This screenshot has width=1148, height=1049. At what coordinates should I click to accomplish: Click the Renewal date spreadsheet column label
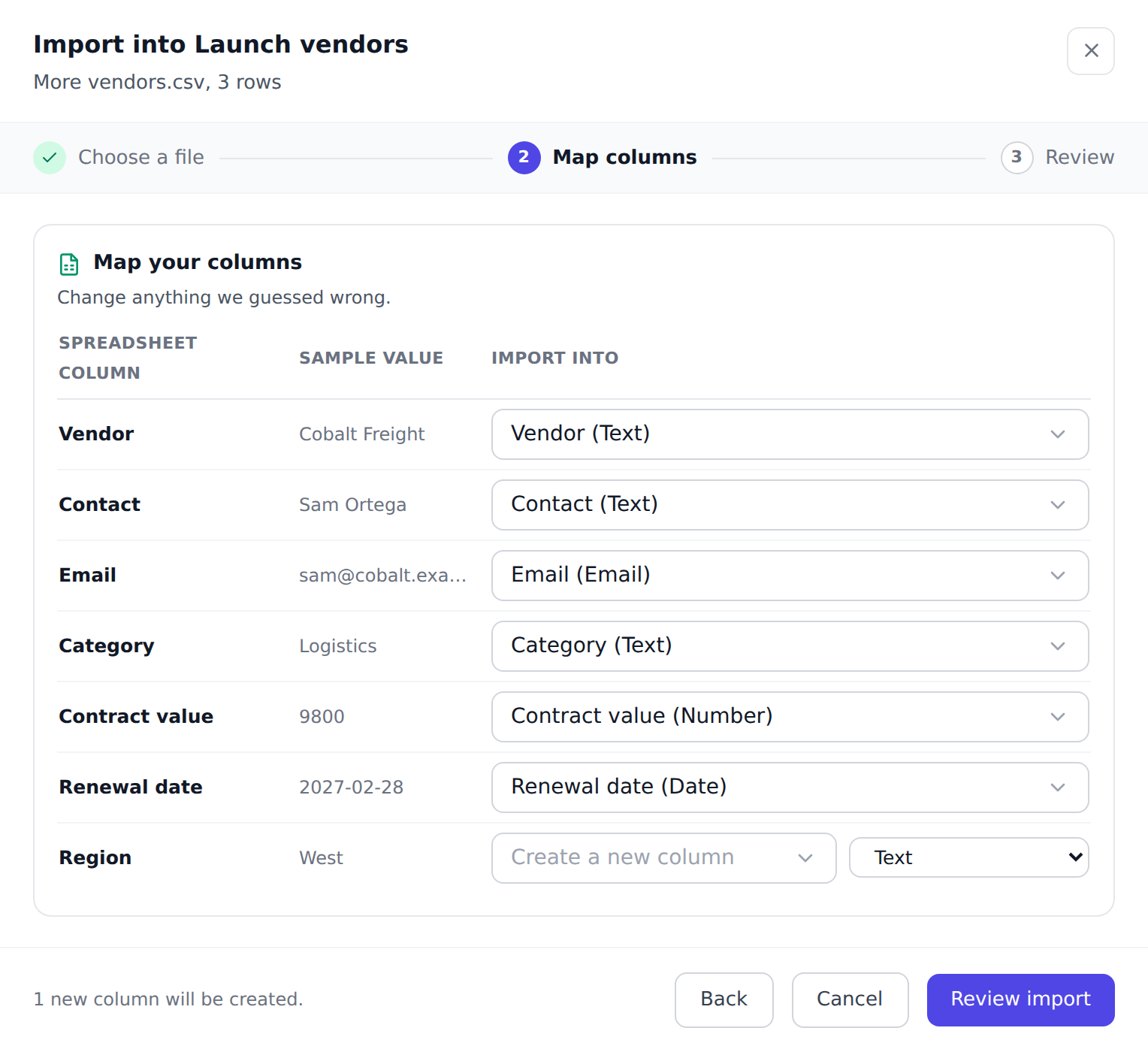click(x=131, y=788)
